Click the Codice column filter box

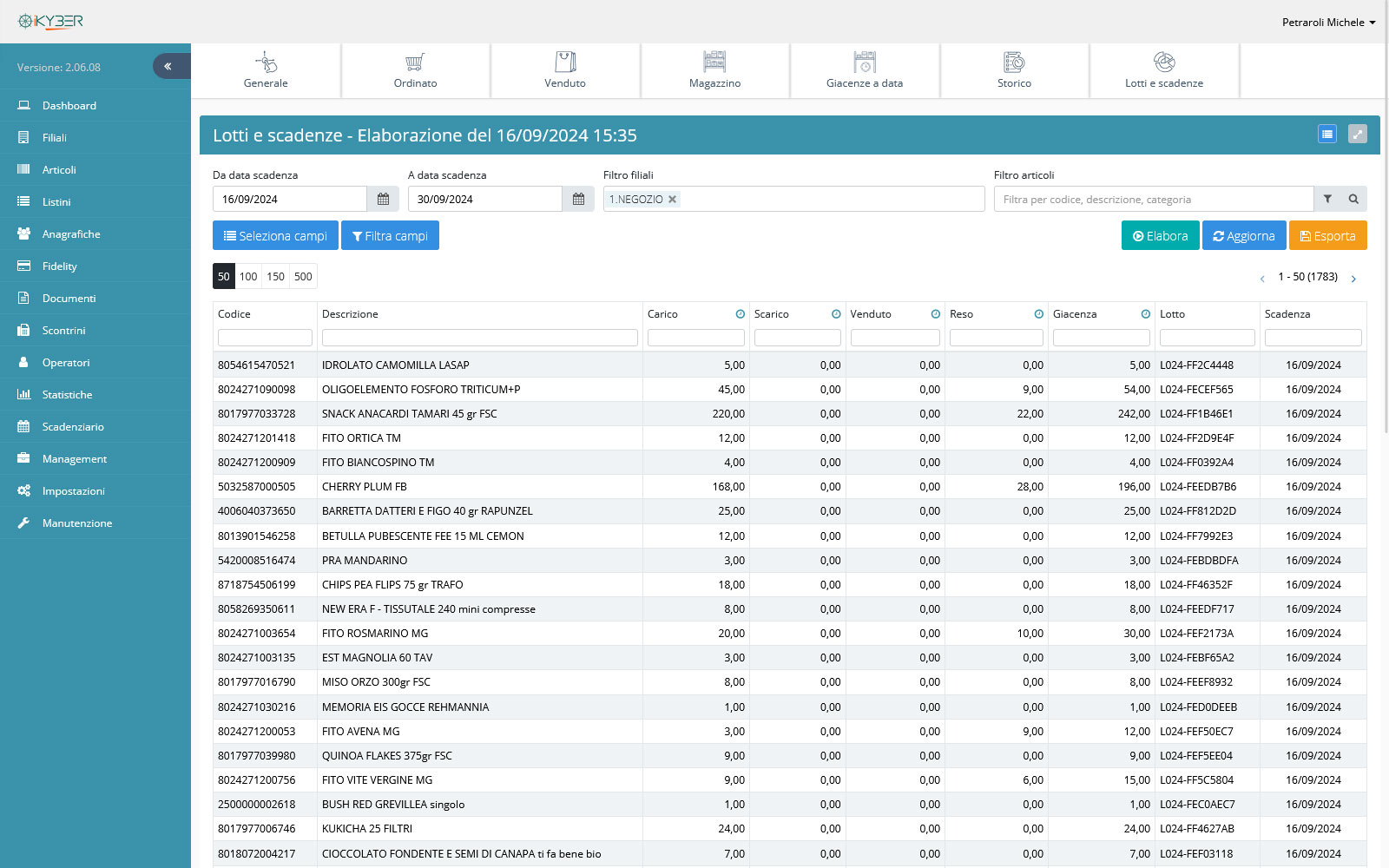click(x=265, y=338)
